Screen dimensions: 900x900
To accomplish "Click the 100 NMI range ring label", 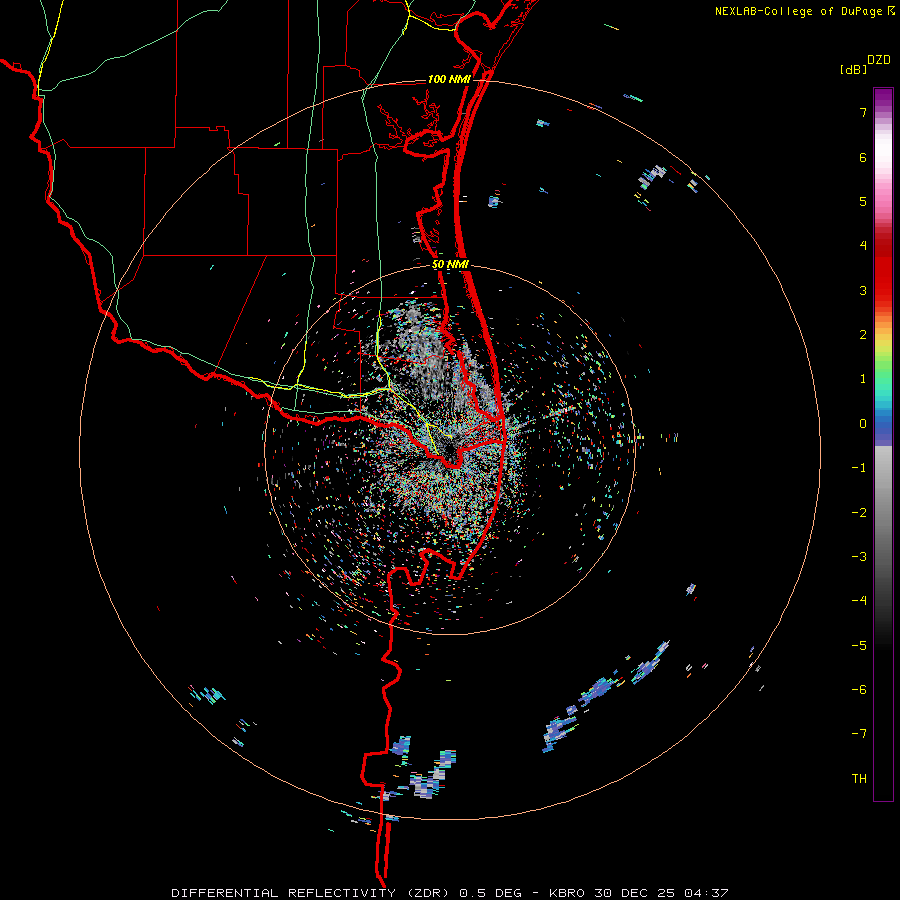I will pos(448,79).
